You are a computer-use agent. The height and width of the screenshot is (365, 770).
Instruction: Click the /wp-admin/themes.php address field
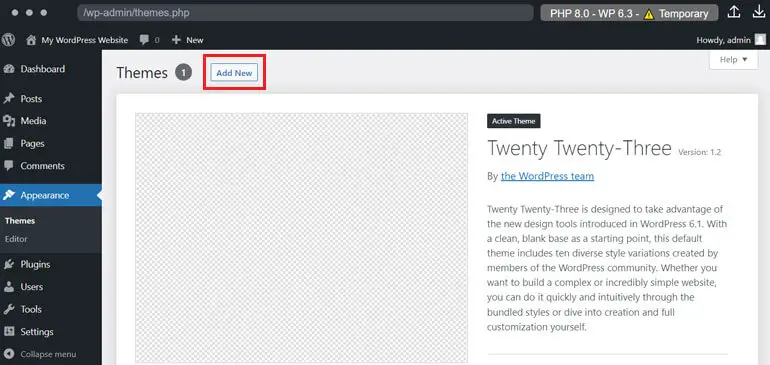tap(305, 13)
